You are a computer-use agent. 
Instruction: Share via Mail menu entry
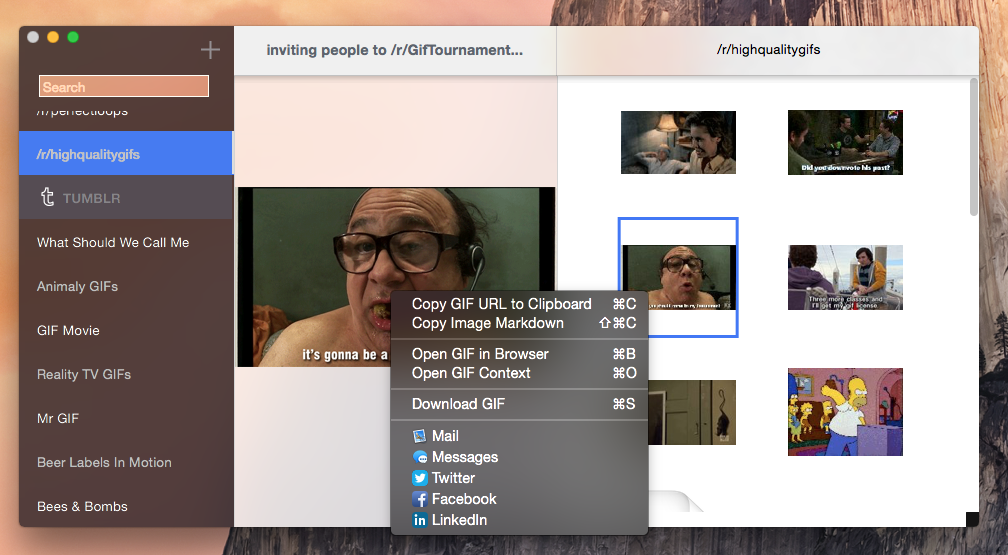pos(519,436)
